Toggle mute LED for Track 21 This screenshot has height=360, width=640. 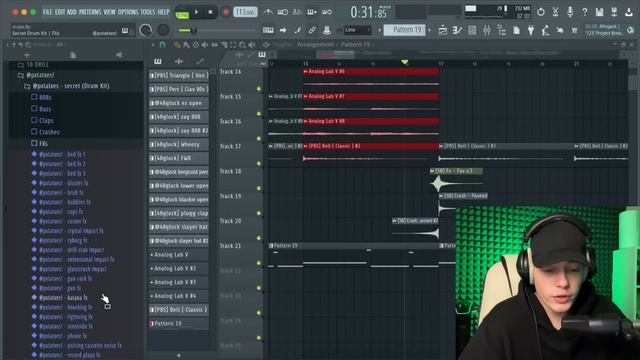click(259, 263)
